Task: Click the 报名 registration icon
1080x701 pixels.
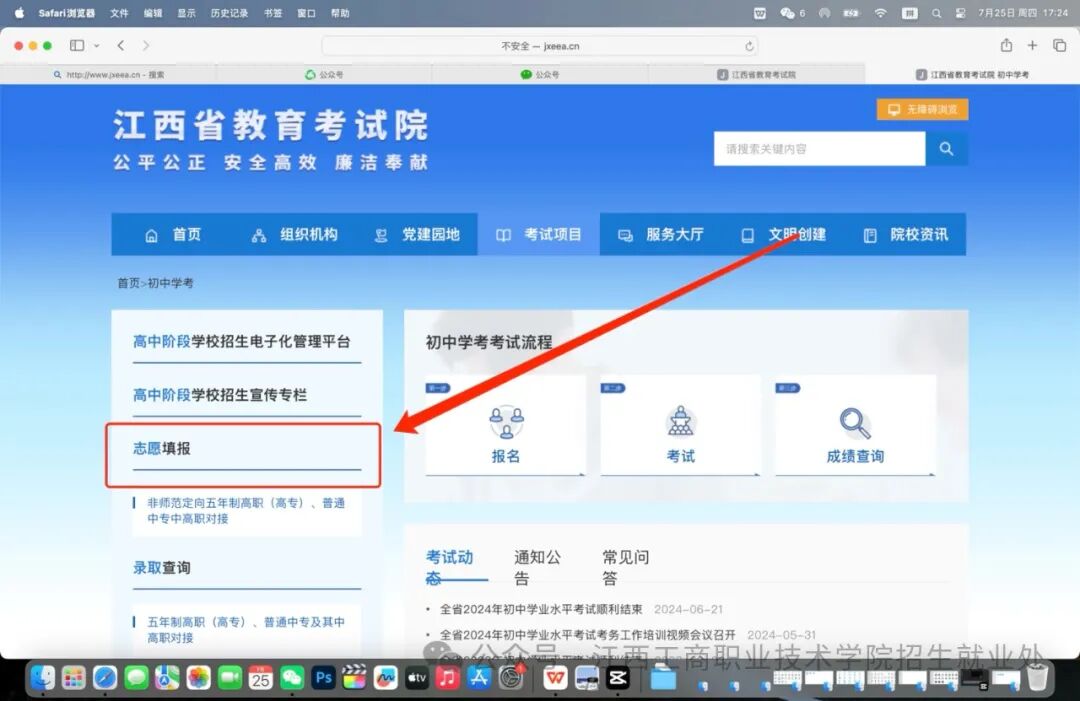Action: (506, 424)
